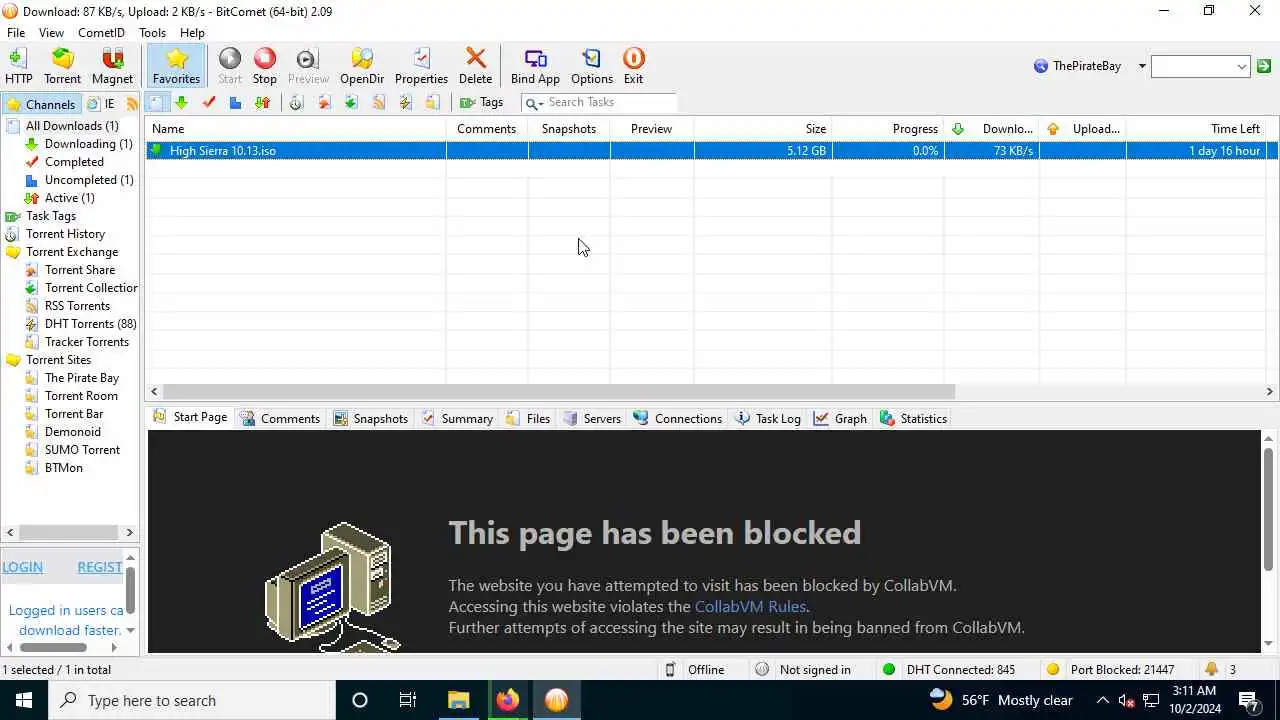Click the Torrent Share filter icon
The image size is (1280, 720).
point(324,102)
